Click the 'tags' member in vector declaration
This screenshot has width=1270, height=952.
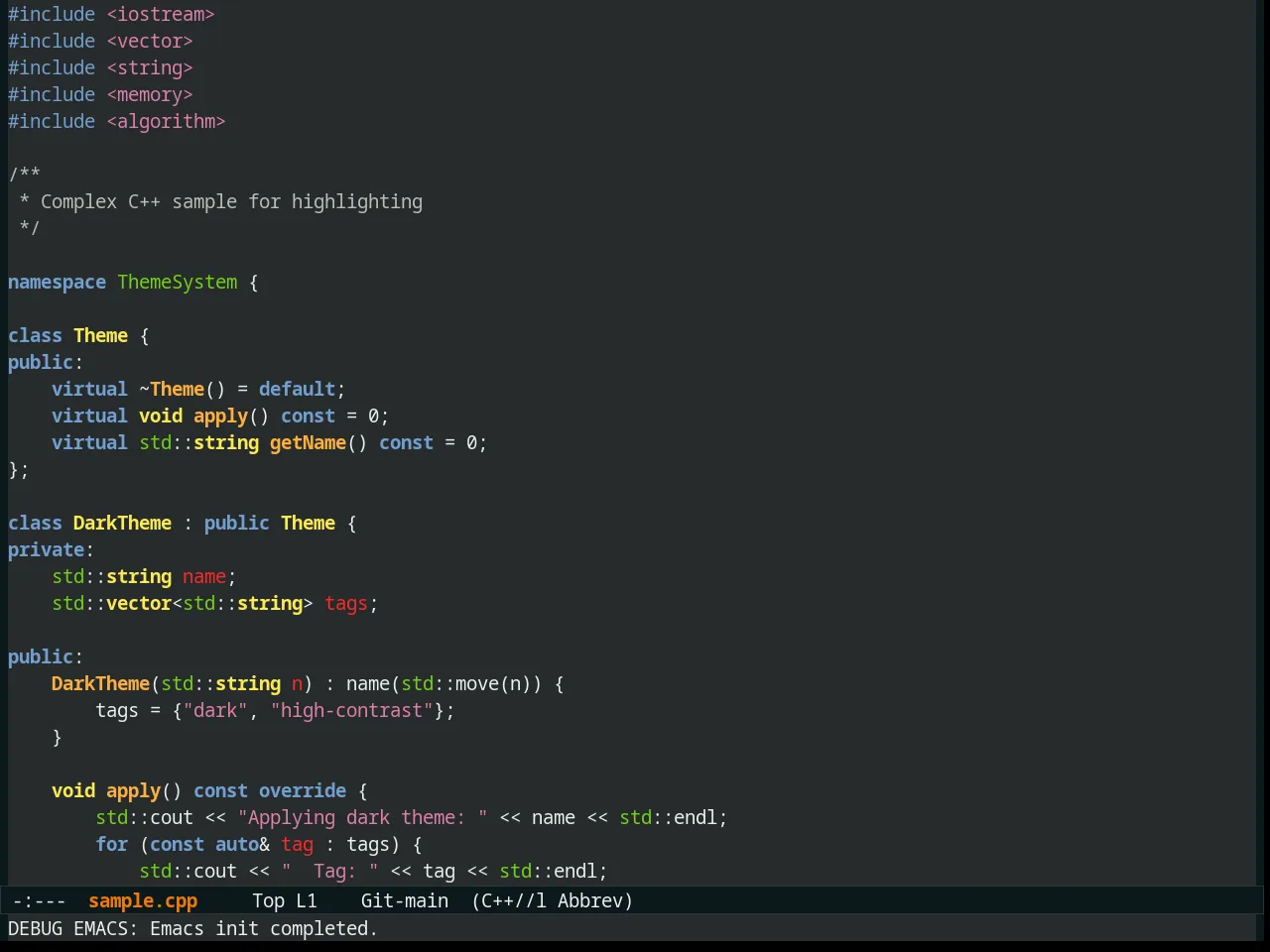[x=346, y=603]
